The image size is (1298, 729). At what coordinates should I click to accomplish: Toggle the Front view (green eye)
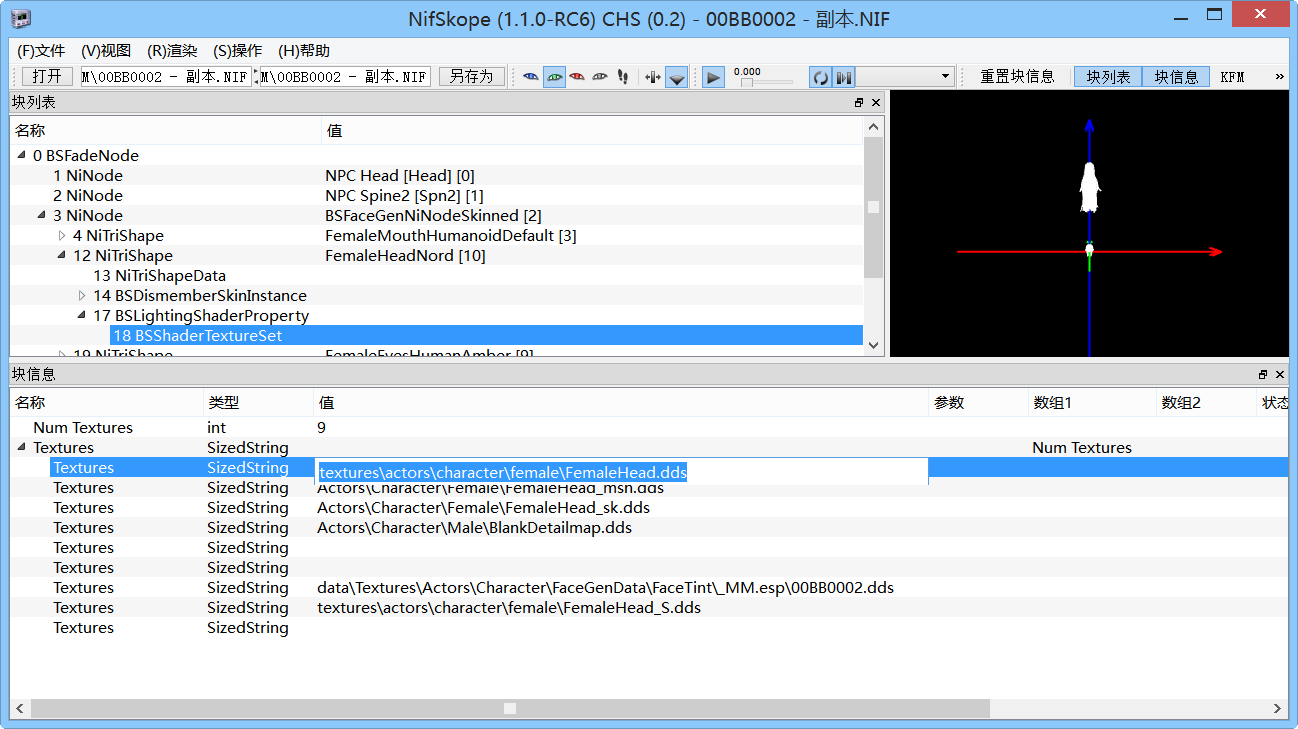554,77
